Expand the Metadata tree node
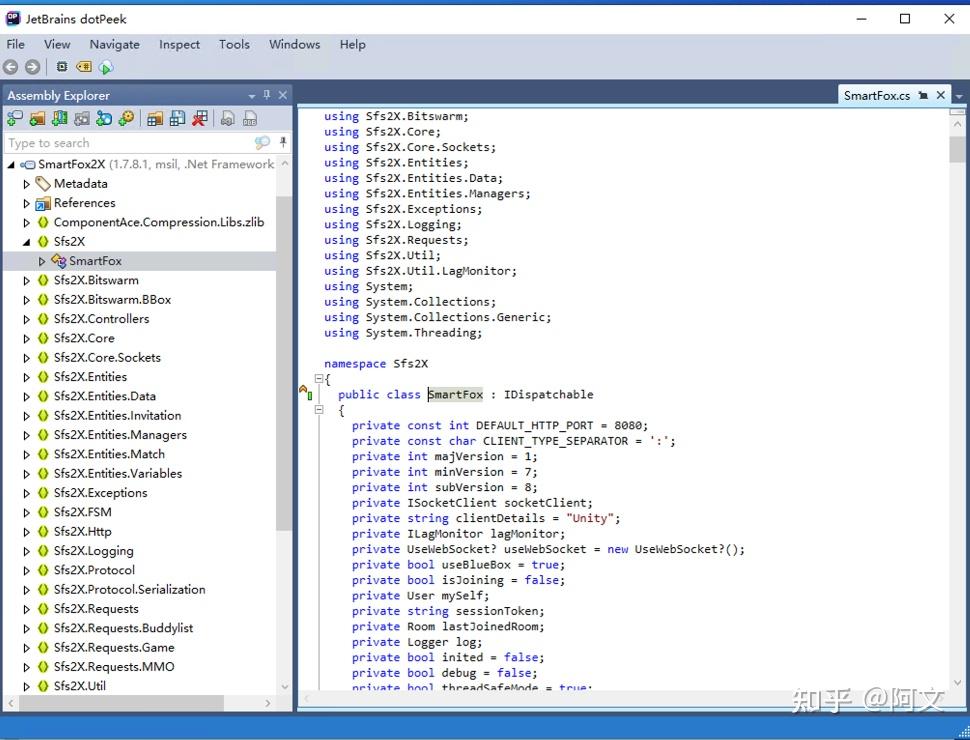This screenshot has width=970, height=740. [x=26, y=184]
